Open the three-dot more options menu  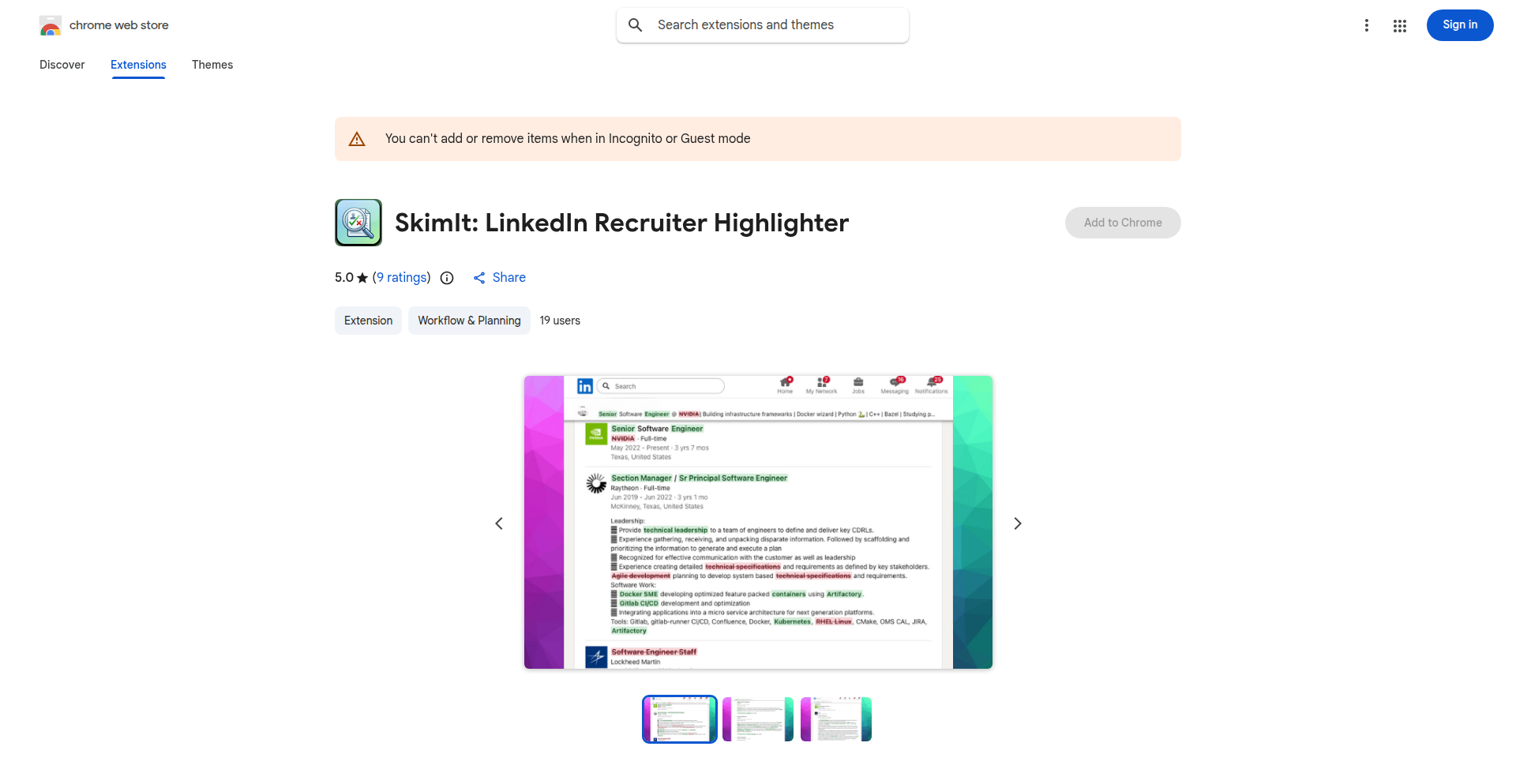pyautogui.click(x=1366, y=25)
